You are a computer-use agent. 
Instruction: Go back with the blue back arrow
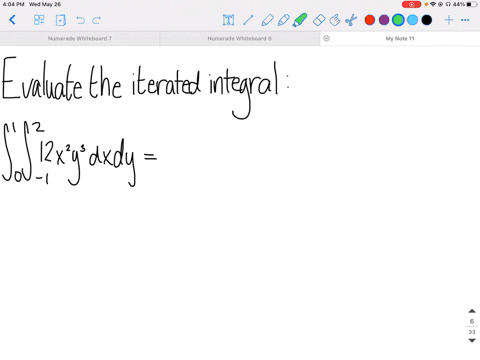[12, 20]
